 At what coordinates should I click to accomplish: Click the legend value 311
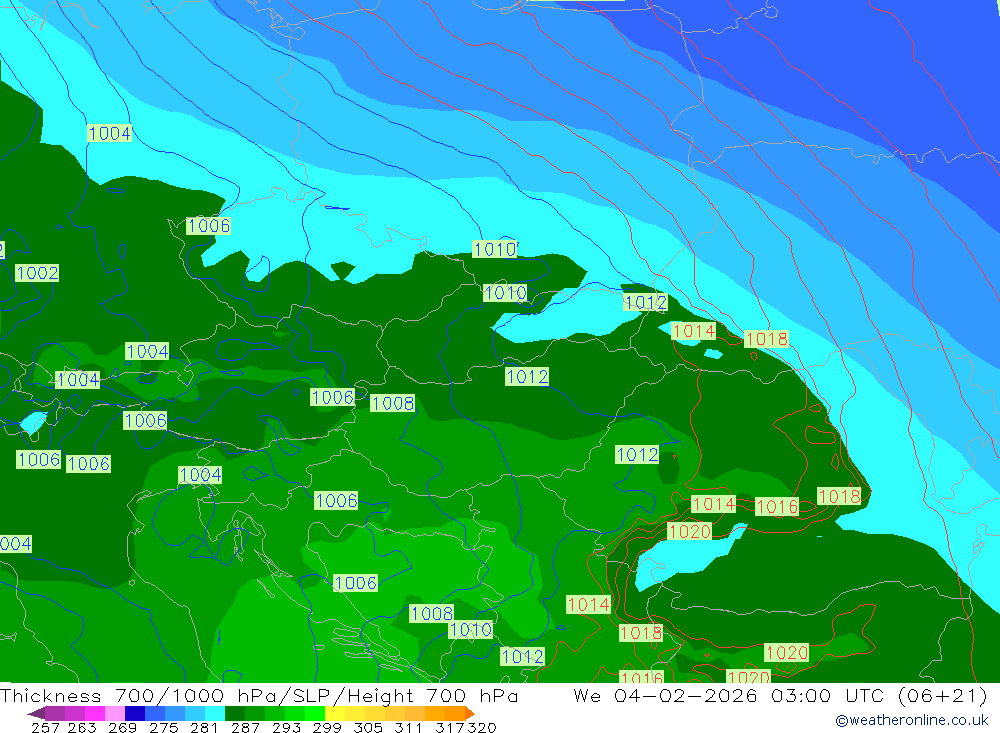coord(408,727)
